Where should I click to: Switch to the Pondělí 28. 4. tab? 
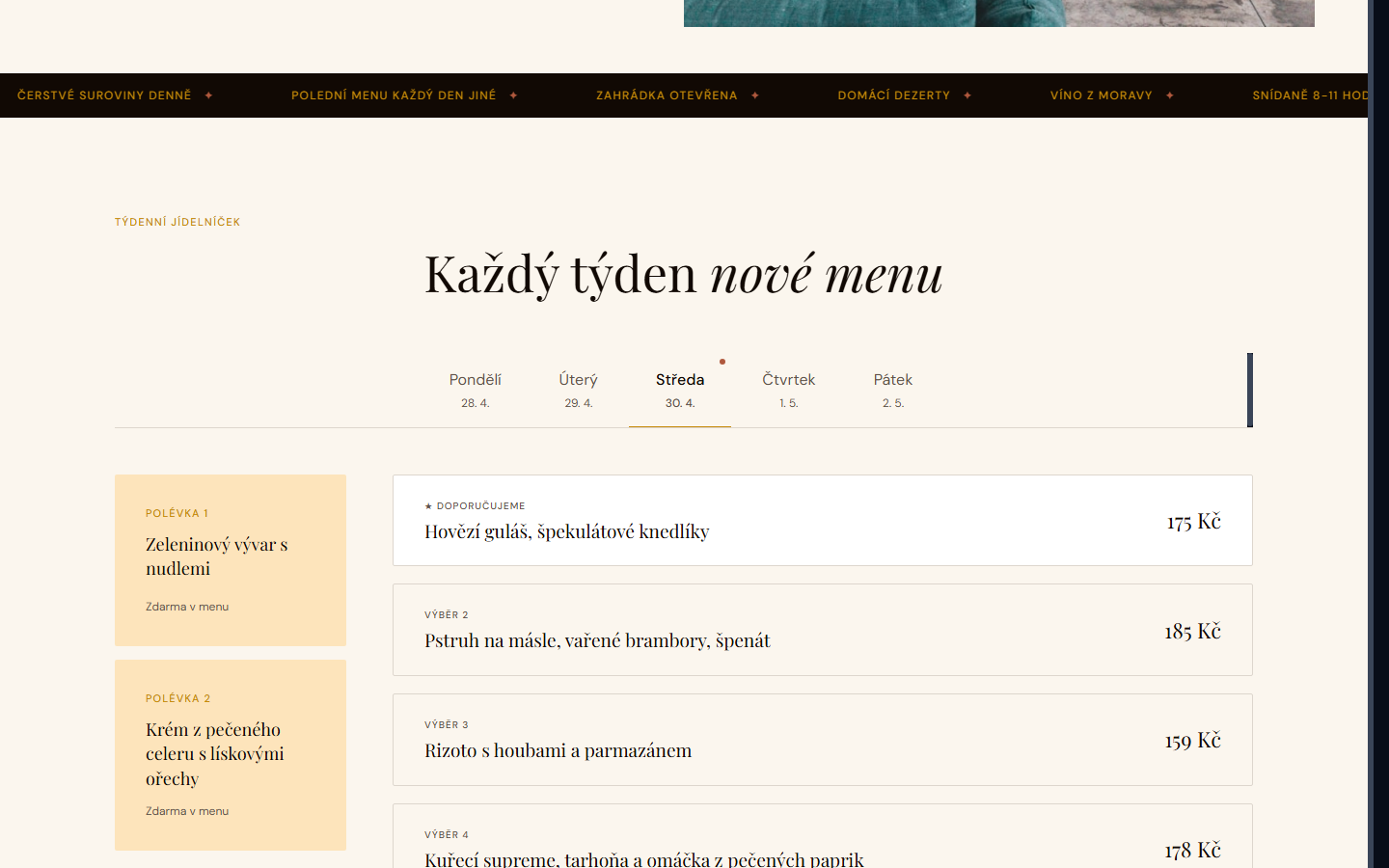point(475,391)
